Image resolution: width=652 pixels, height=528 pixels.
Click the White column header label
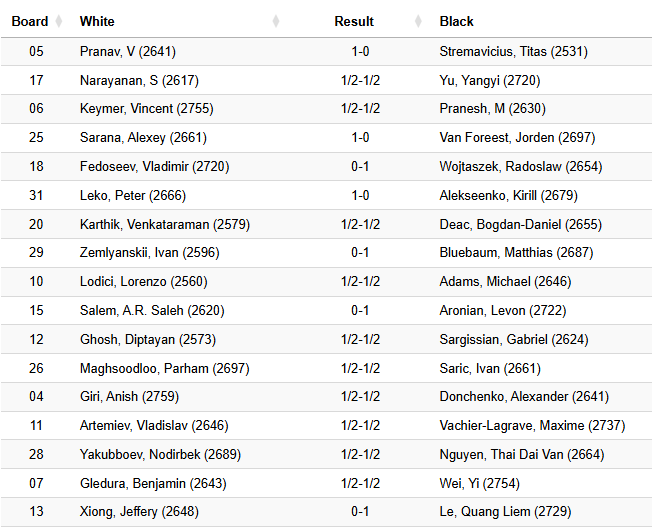click(97, 21)
